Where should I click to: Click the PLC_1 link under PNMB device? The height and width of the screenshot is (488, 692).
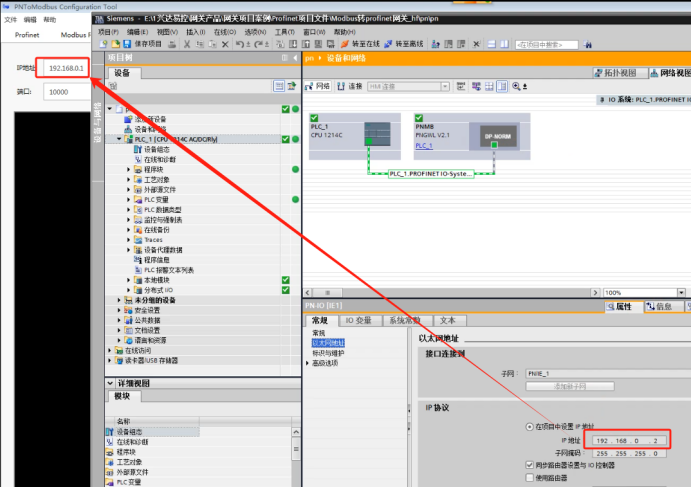(x=424, y=146)
